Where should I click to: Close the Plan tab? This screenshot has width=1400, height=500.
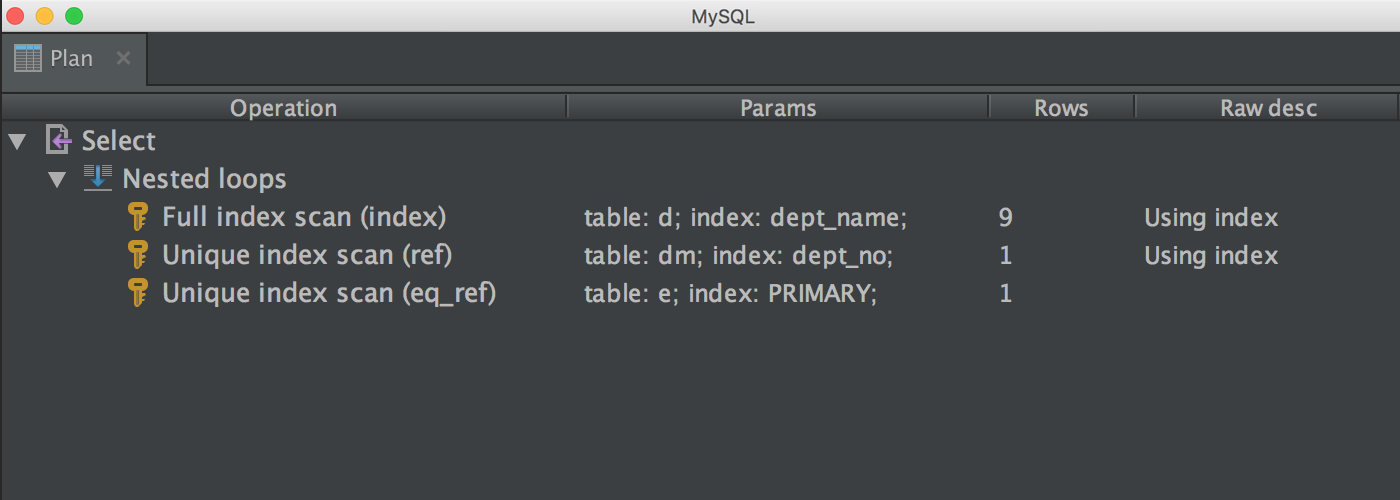123,58
